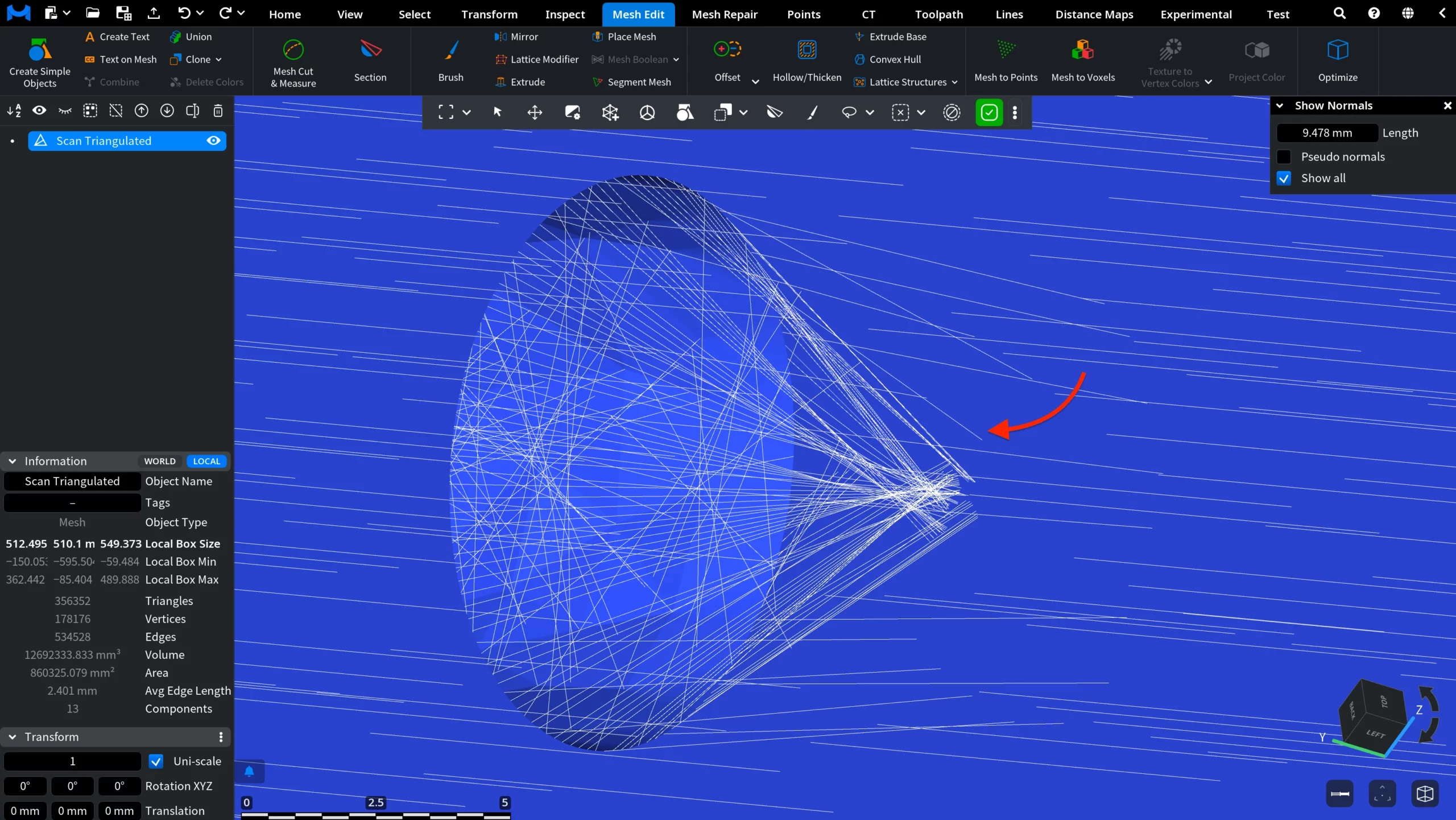
Task: Click the paint brush icon in viewport toolbar
Action: pyautogui.click(x=812, y=112)
